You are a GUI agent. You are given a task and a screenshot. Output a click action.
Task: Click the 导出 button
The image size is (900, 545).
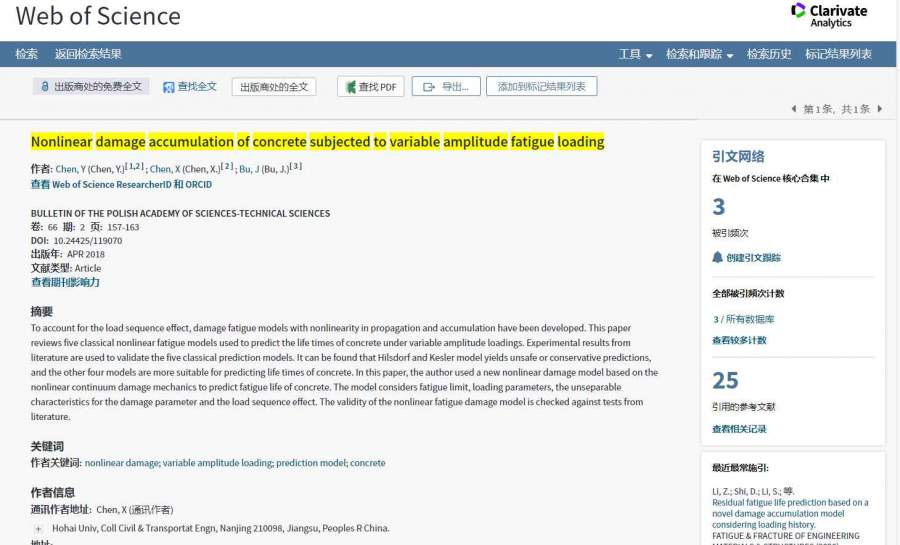coord(446,87)
